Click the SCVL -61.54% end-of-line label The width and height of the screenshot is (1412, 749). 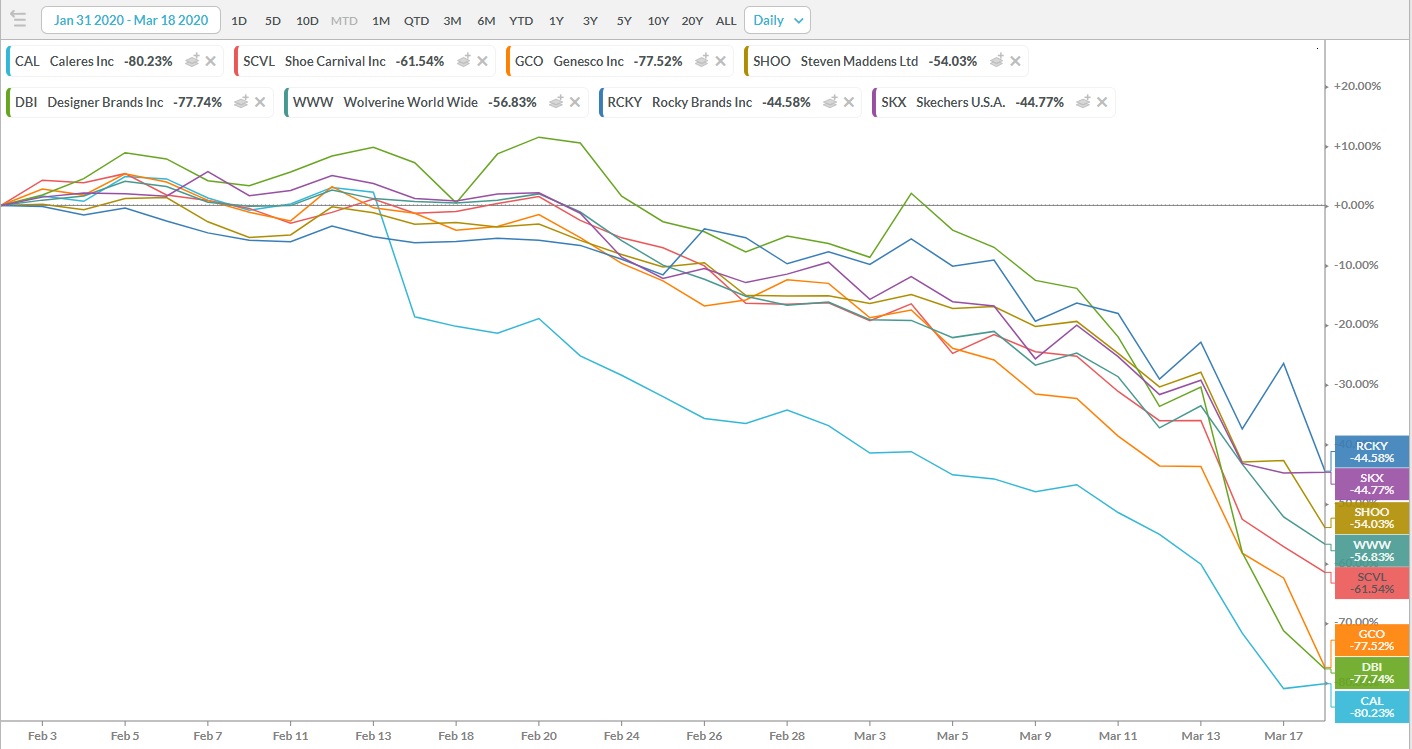[1372, 583]
